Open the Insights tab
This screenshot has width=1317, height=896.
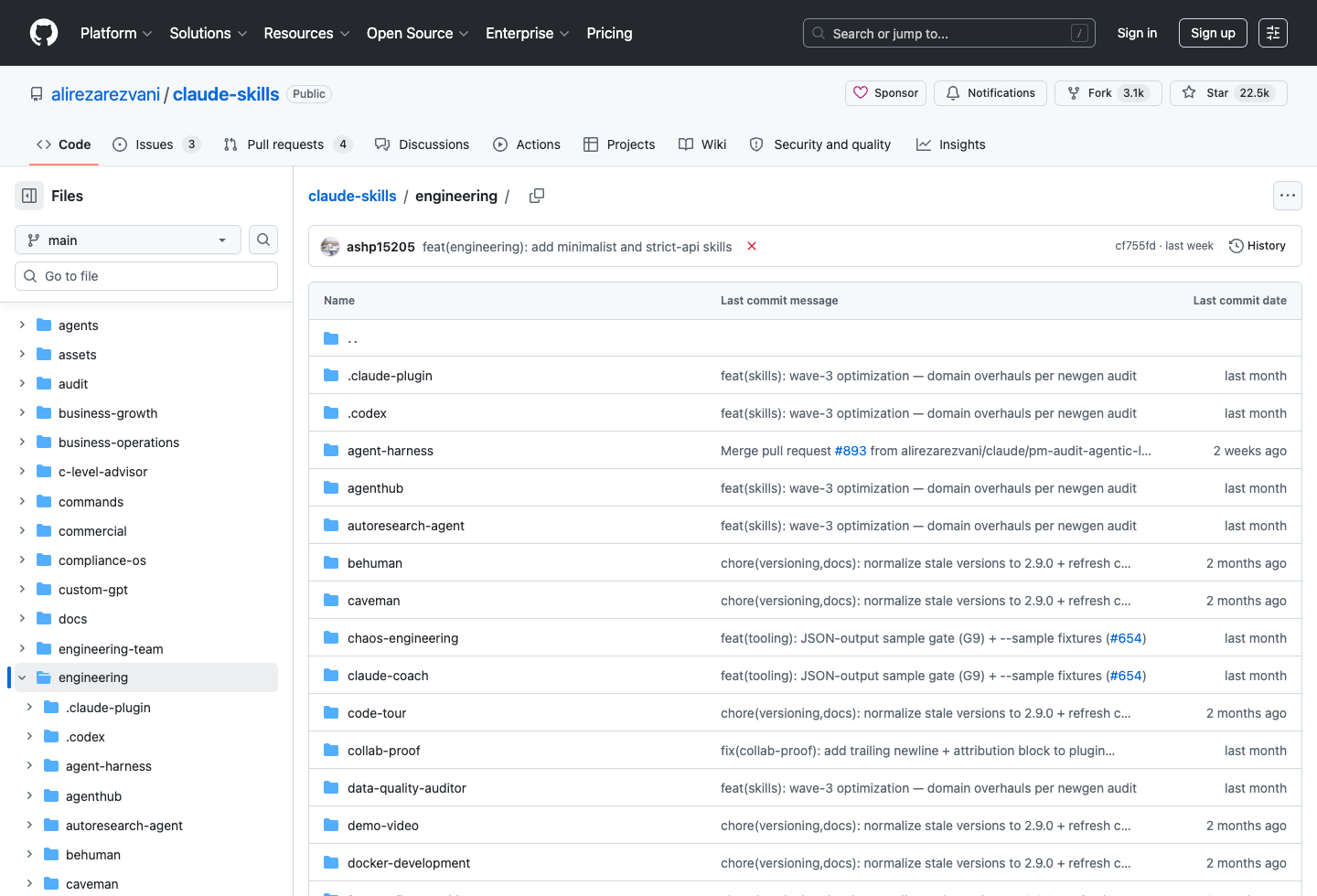click(x=951, y=144)
